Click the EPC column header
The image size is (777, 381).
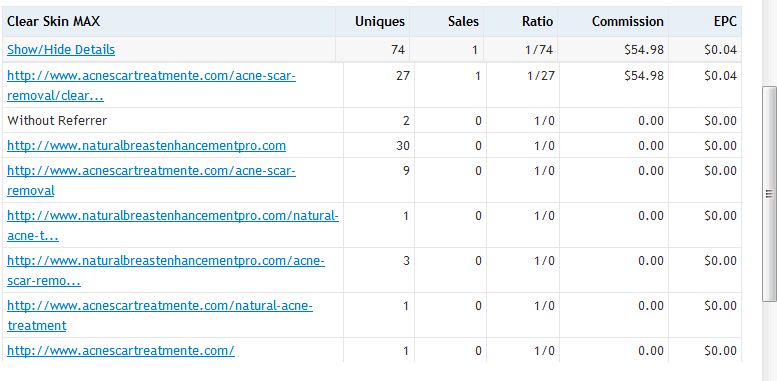725,21
